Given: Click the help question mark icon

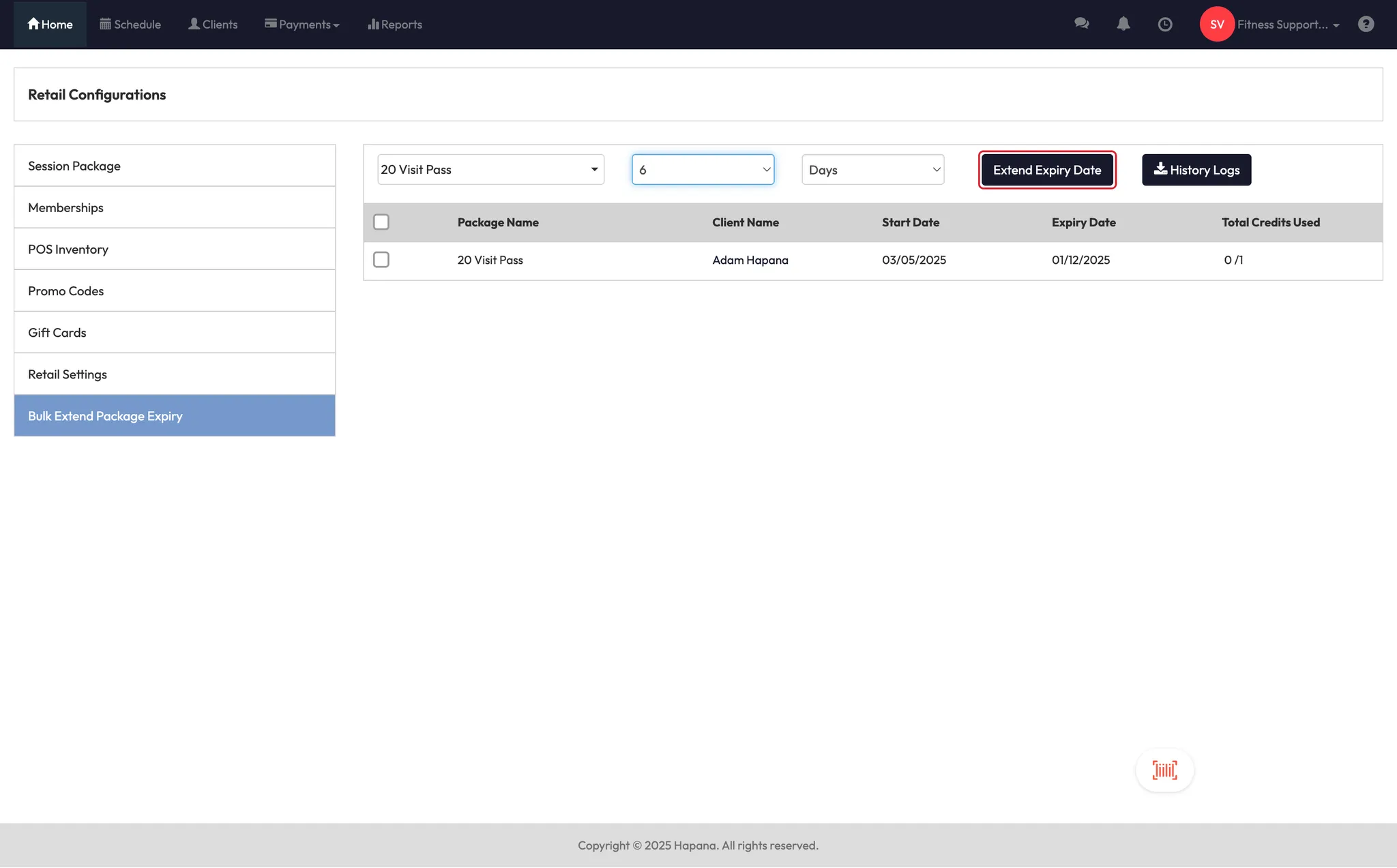Looking at the screenshot, I should tap(1366, 25).
